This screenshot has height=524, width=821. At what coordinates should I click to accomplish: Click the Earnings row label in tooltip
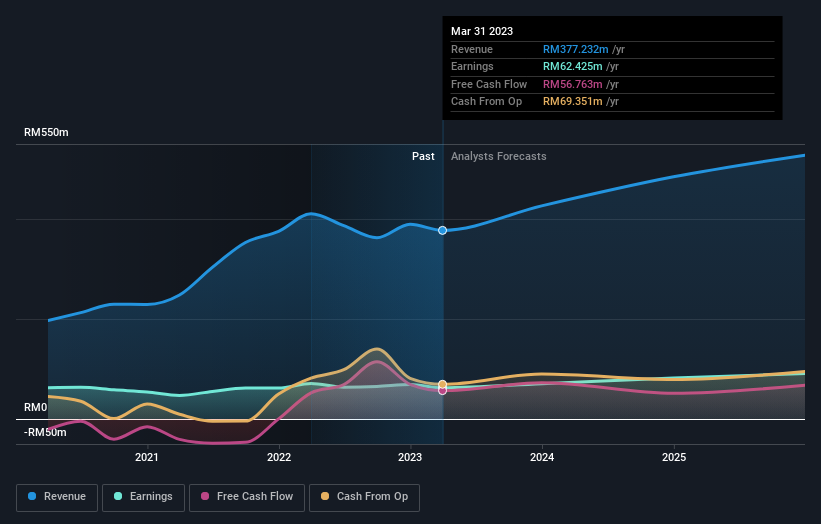click(472, 66)
